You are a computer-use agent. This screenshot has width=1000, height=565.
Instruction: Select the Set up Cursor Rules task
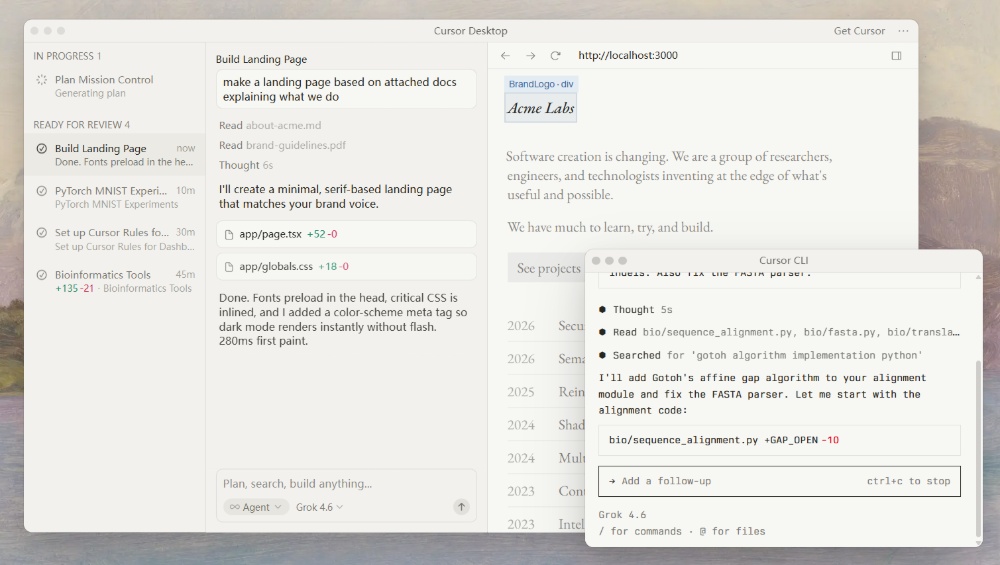115,239
